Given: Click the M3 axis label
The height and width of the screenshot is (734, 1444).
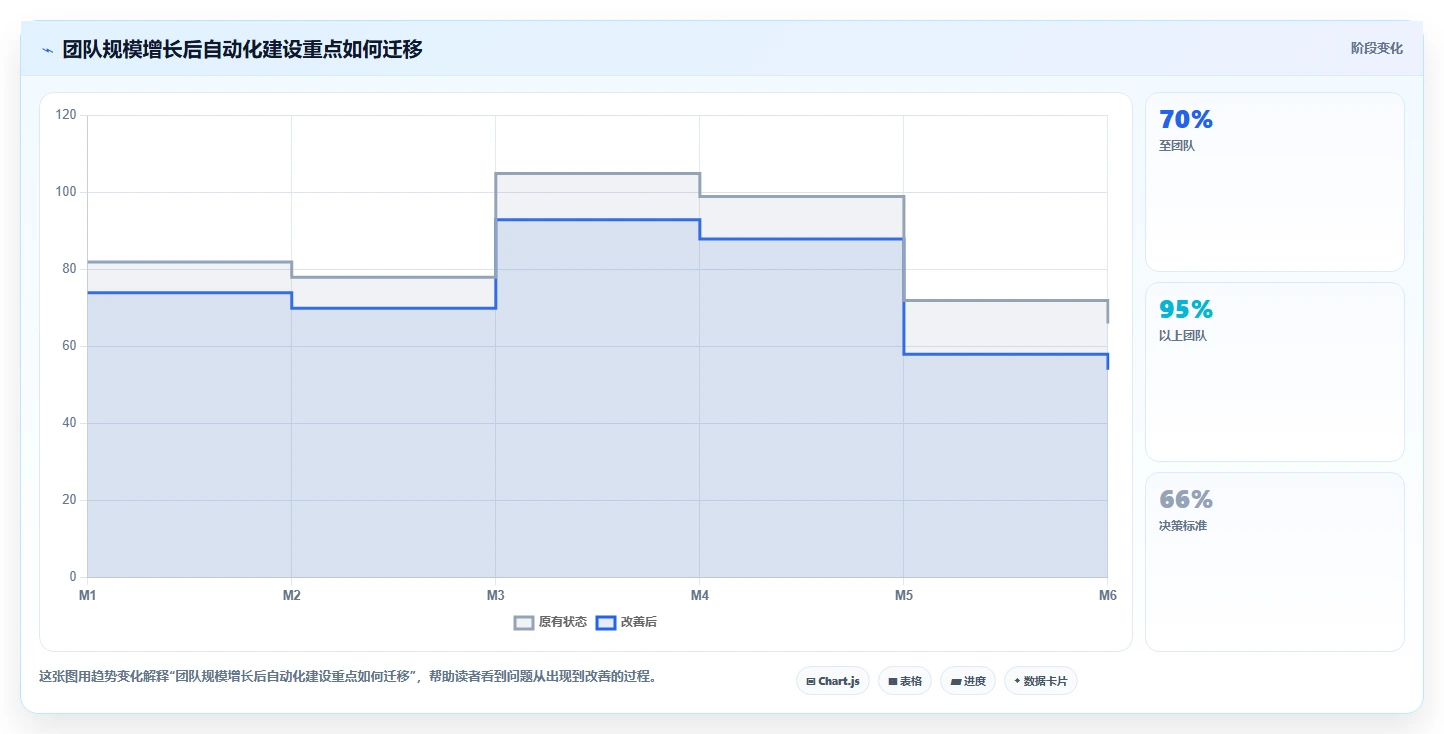Looking at the screenshot, I should tap(496, 596).
